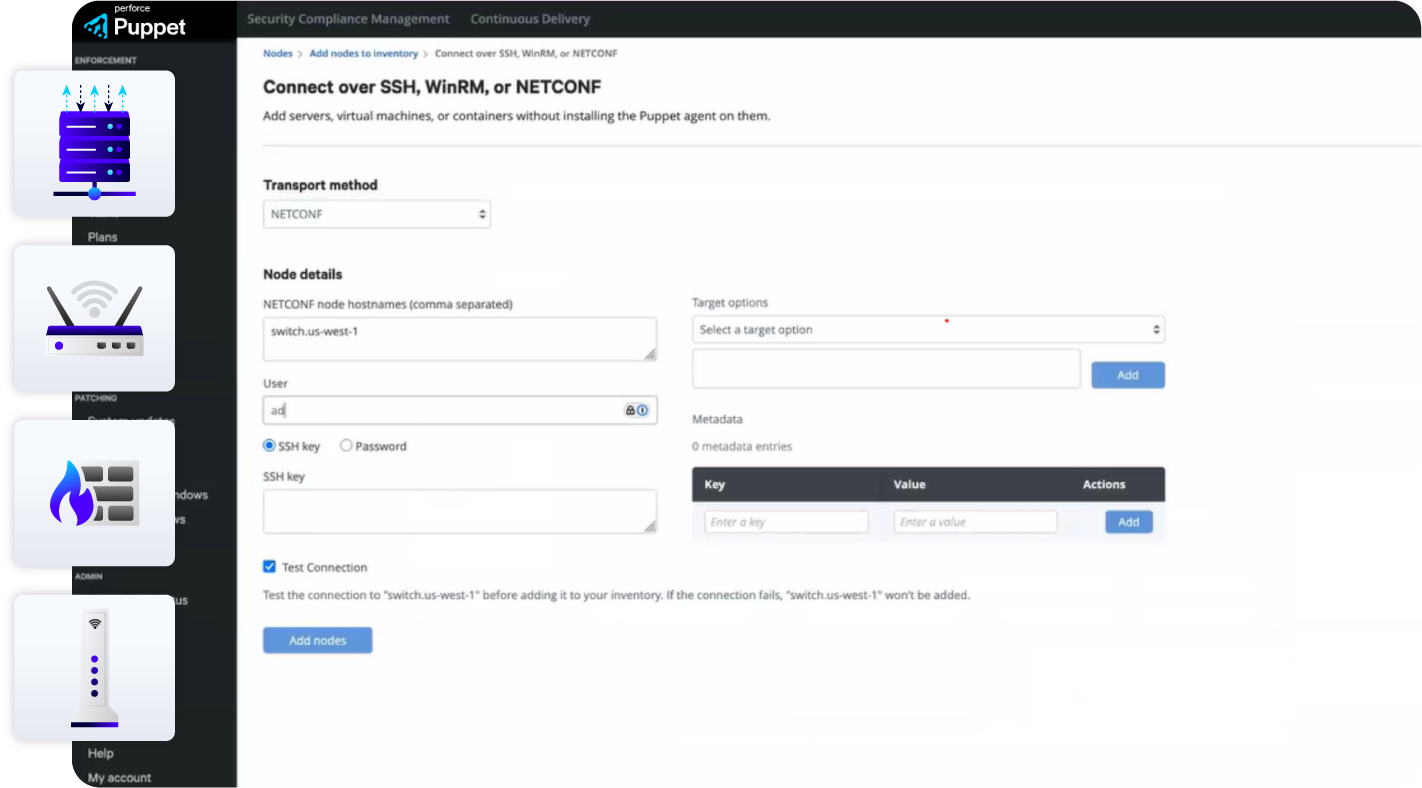This screenshot has width=1422, height=788.
Task: Click Add next to the target options field
Action: click(1128, 374)
